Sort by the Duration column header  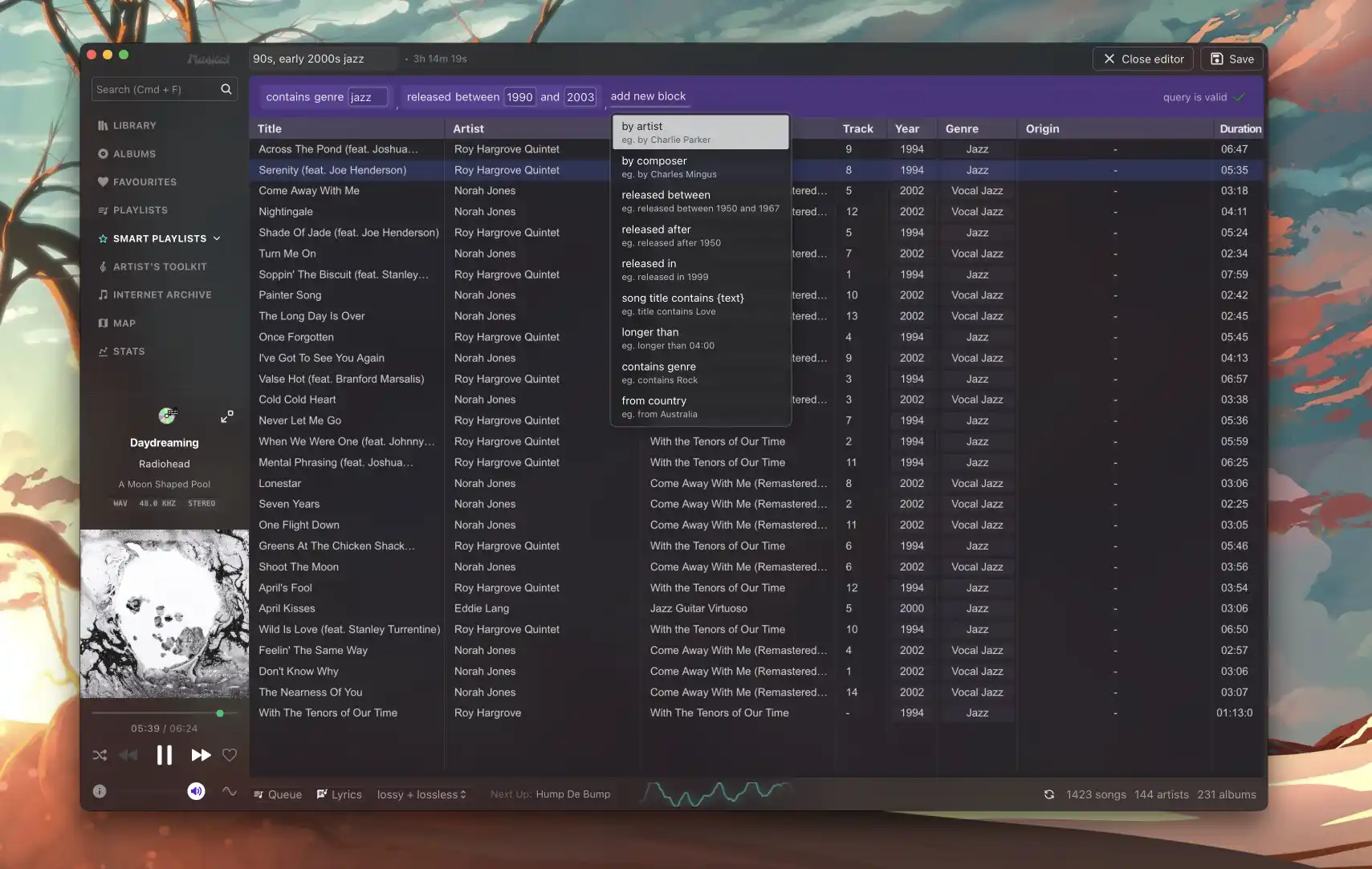click(x=1240, y=128)
